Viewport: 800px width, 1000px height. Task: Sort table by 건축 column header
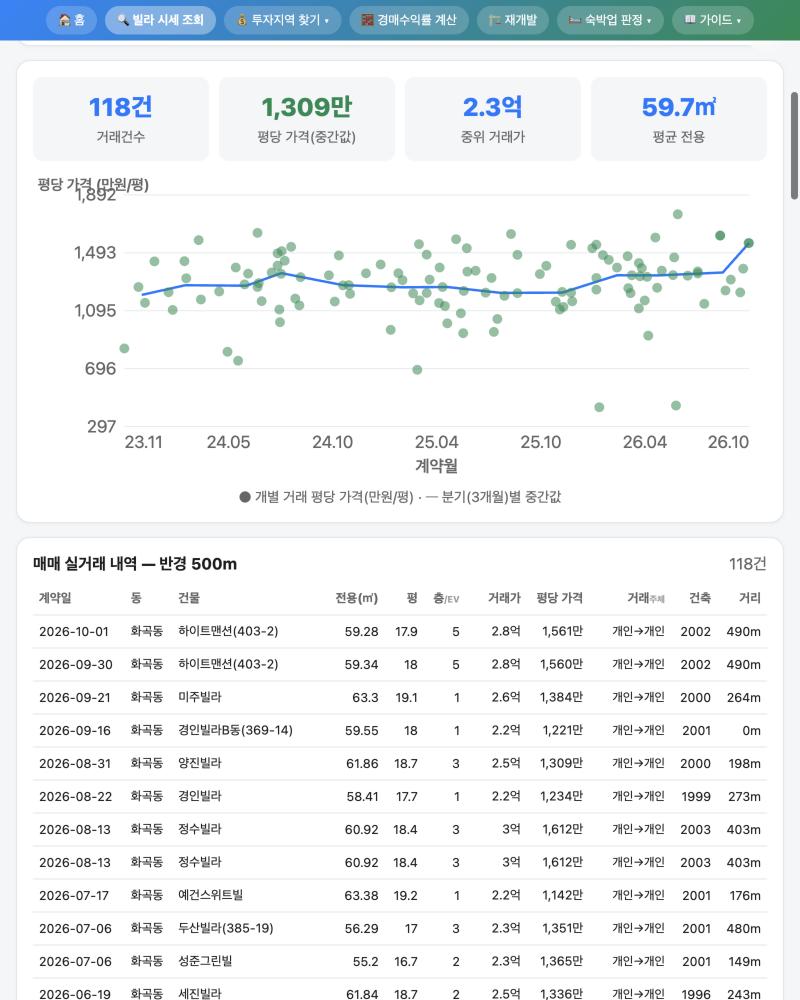[700, 598]
